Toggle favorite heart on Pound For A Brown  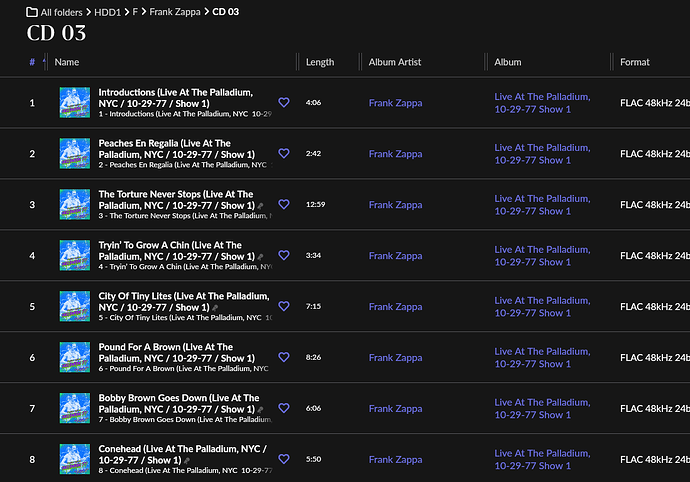(283, 357)
